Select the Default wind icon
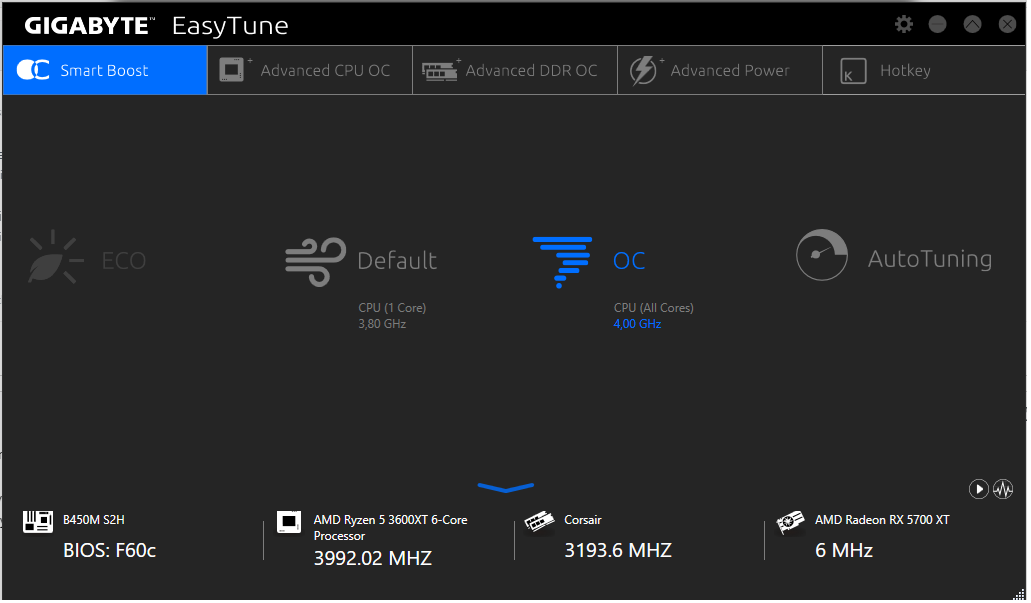The height and width of the screenshot is (603, 1031). pos(316,261)
